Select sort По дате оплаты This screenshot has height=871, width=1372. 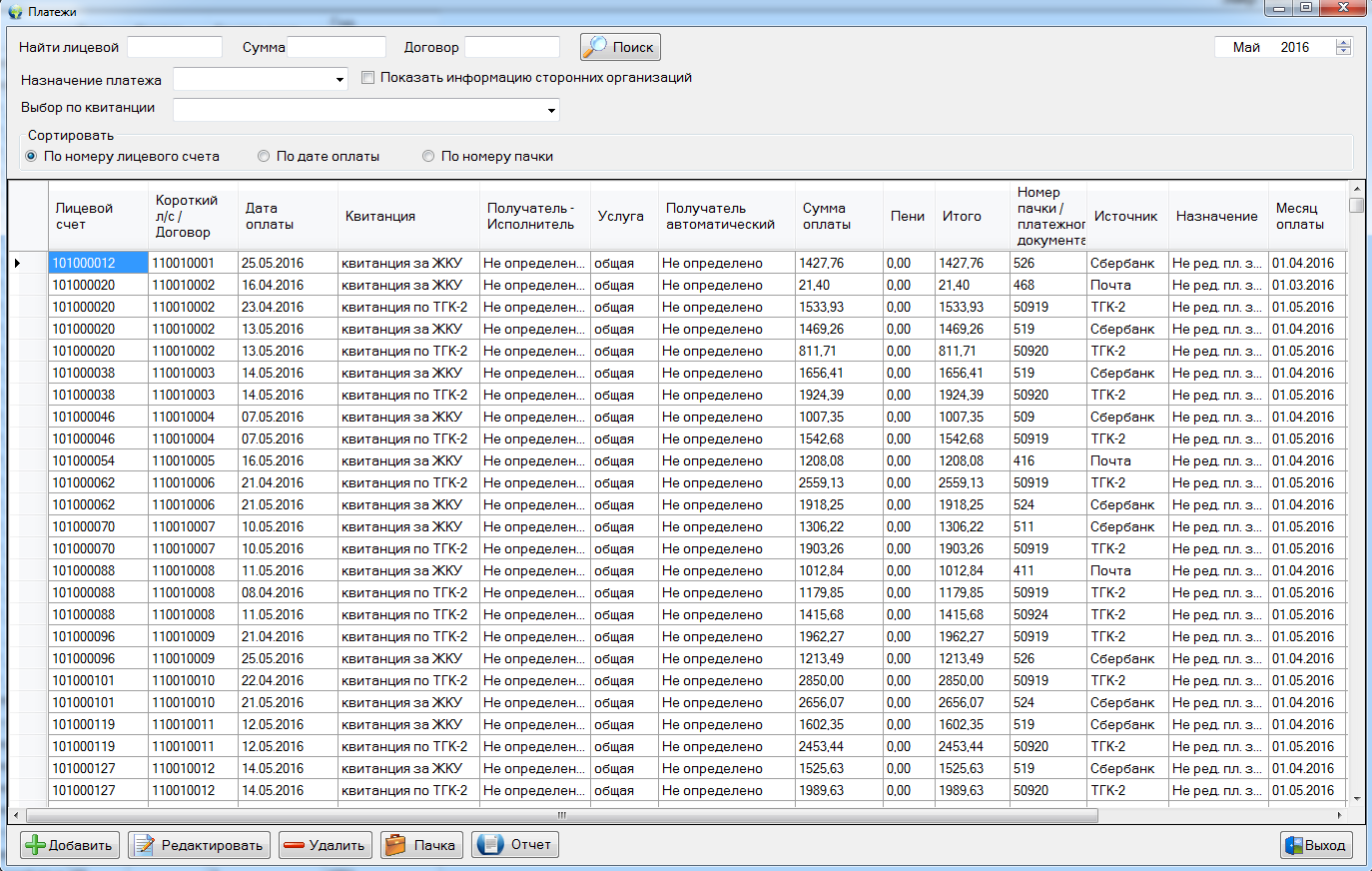point(264,156)
